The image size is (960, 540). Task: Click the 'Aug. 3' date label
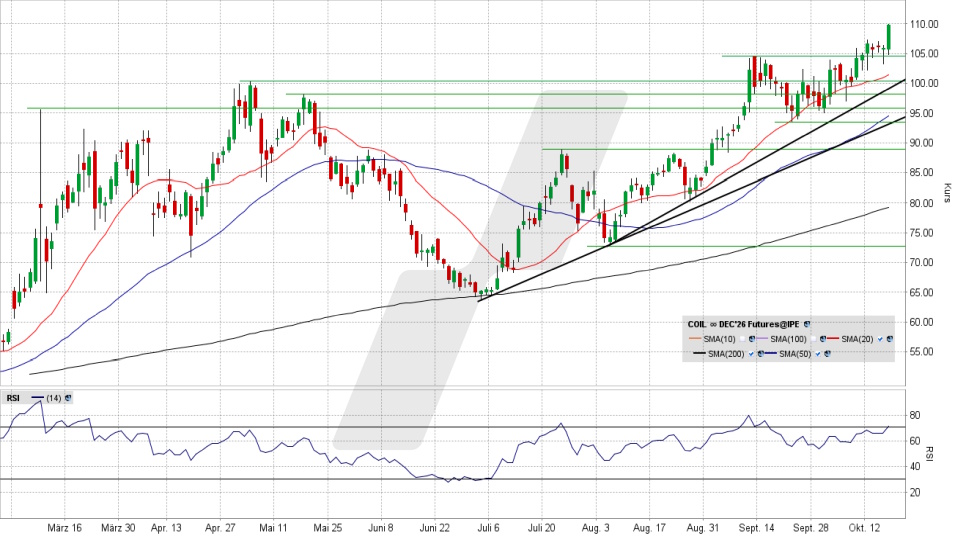(596, 528)
